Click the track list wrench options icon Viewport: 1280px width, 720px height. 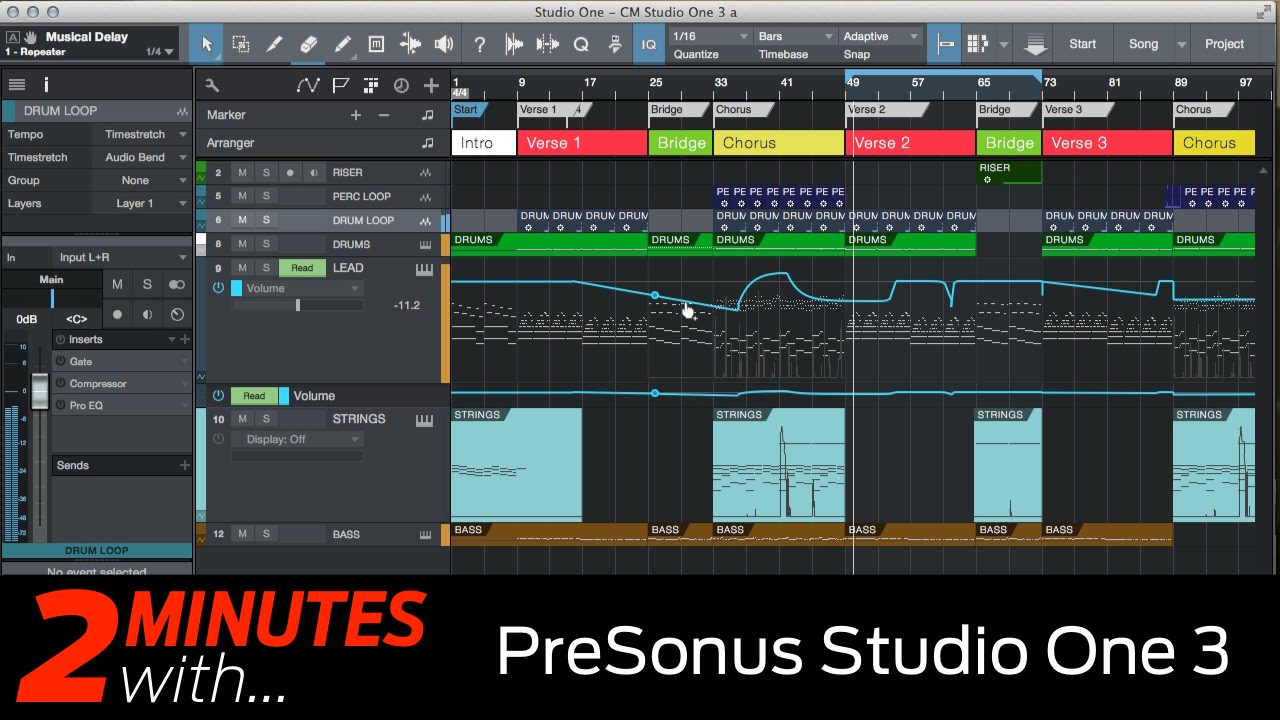click(212, 86)
